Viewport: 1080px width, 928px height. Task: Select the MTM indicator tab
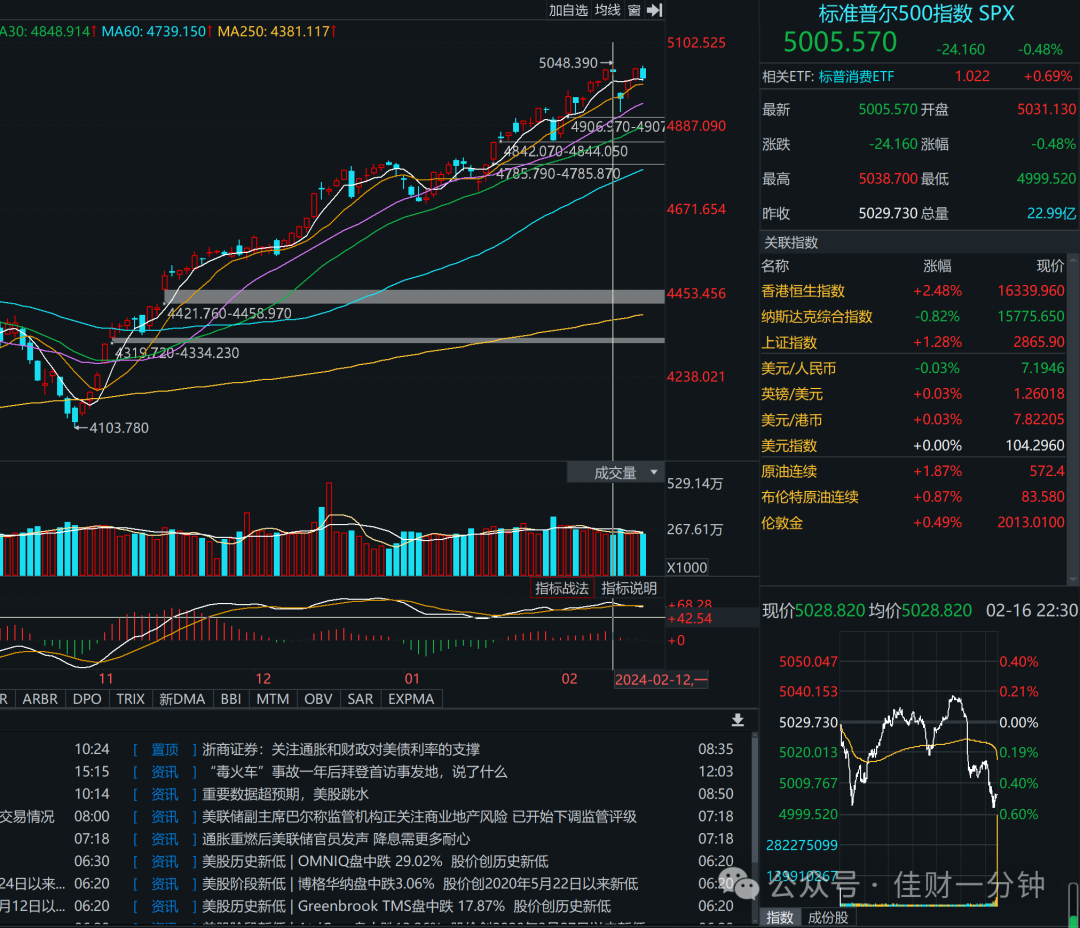[273, 699]
